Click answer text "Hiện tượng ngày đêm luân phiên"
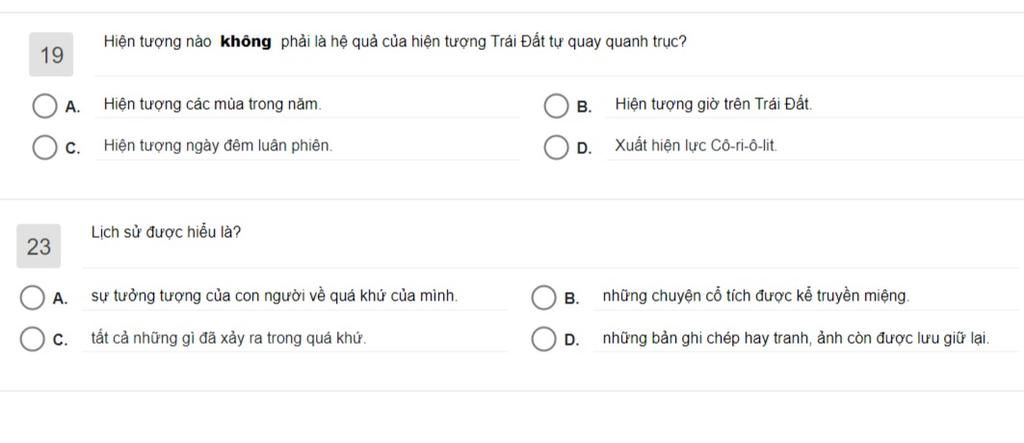 pos(218,146)
